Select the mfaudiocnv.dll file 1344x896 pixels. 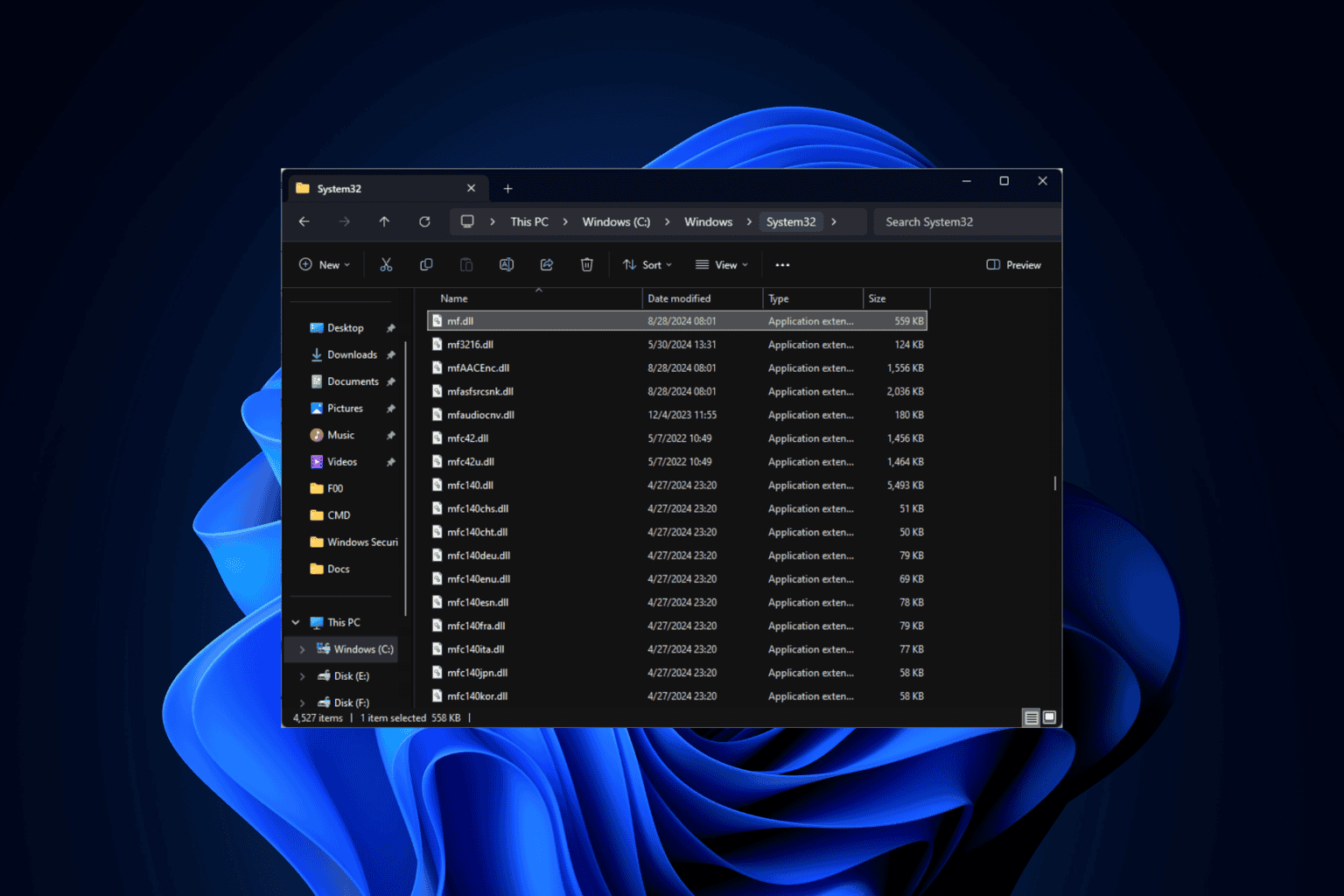677,416
